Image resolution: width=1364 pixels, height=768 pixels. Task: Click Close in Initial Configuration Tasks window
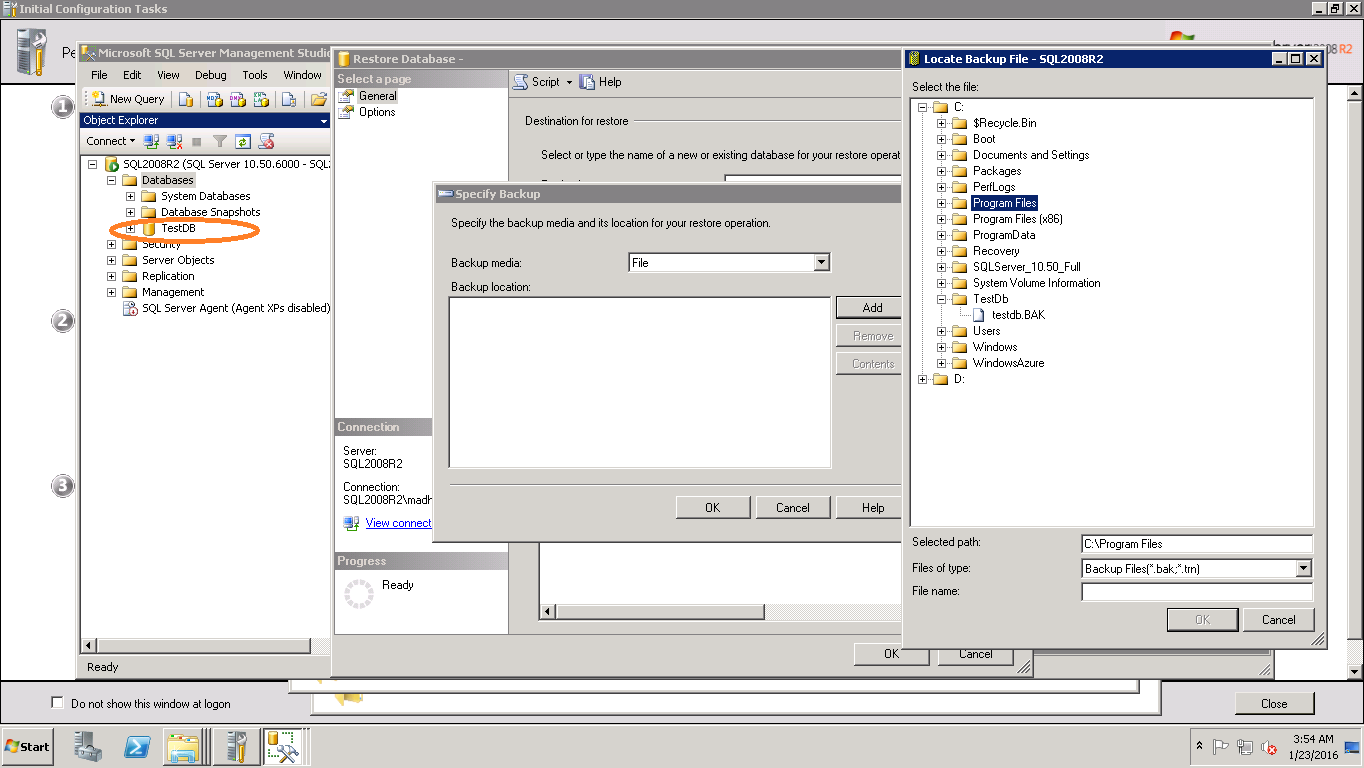click(x=1274, y=703)
